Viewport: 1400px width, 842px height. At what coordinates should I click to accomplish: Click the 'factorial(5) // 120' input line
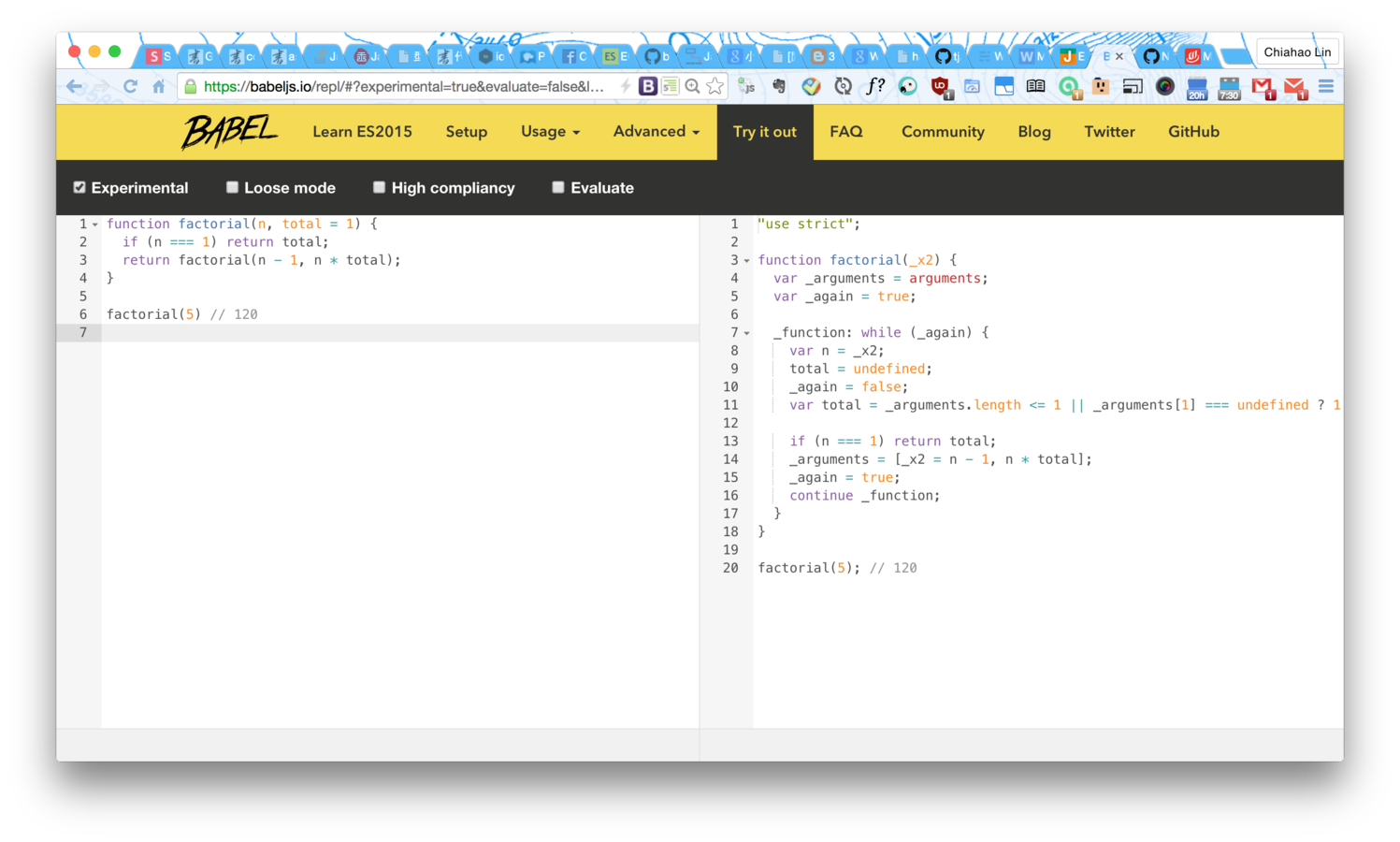[181, 314]
